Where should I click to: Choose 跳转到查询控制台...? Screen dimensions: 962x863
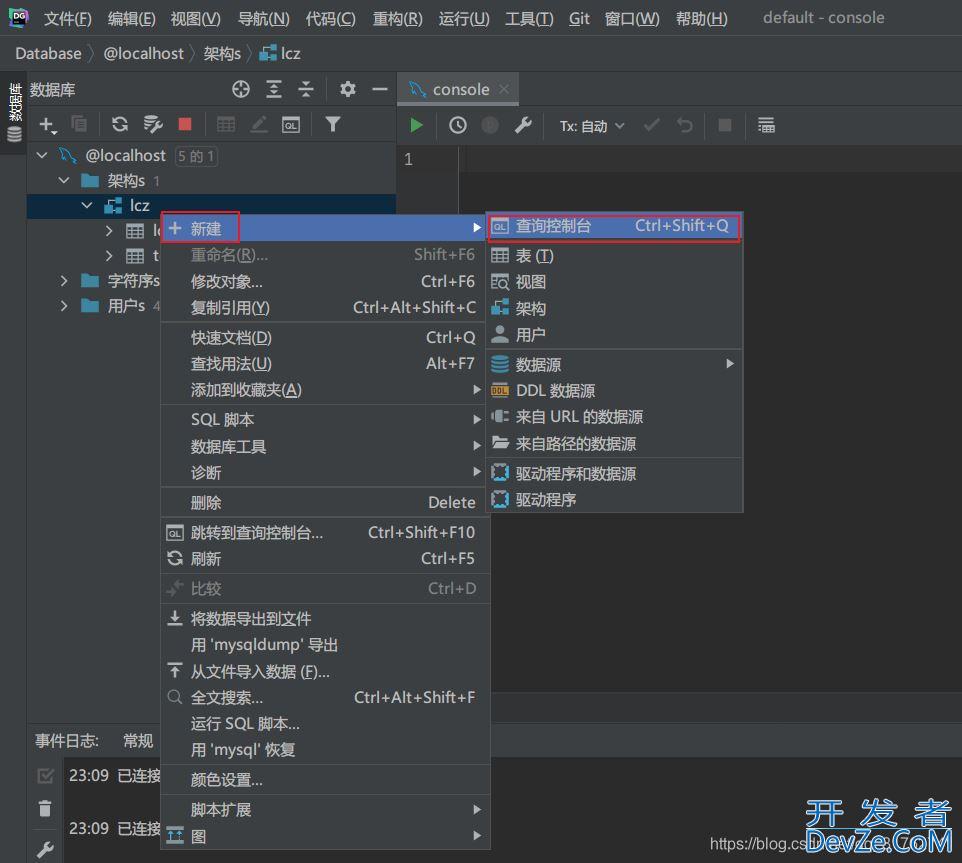point(325,532)
